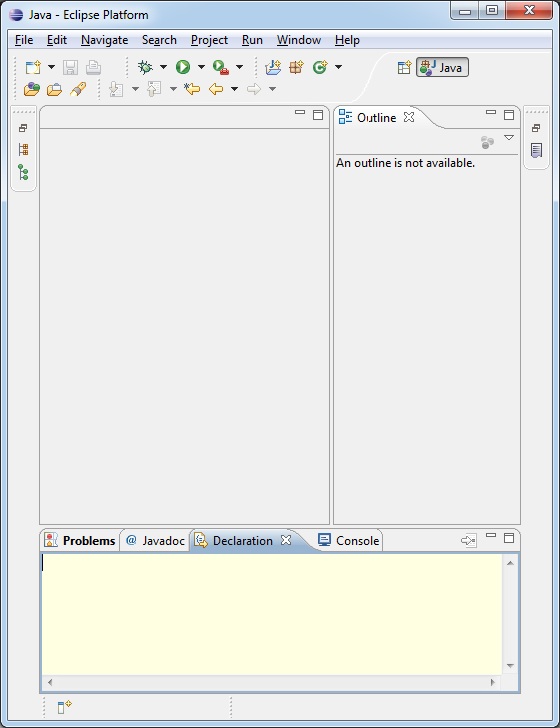Open the New wizard dropdown arrow

tap(52, 67)
